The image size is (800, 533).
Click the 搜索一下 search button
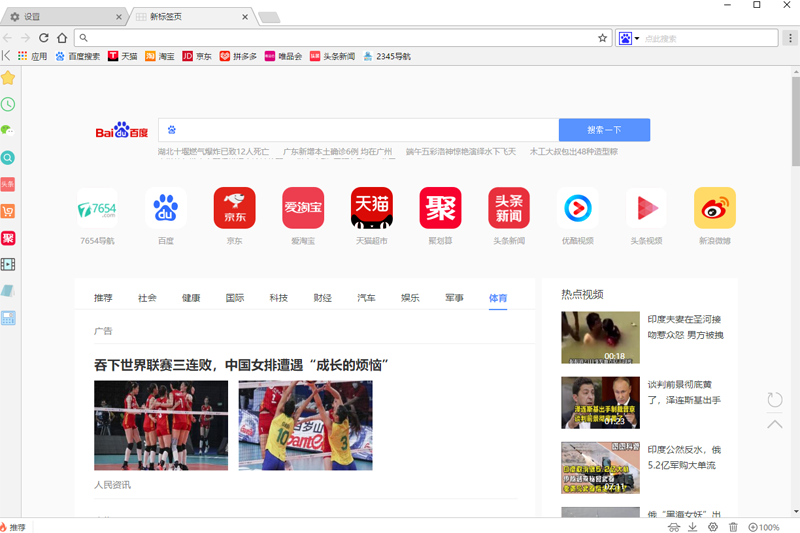click(604, 130)
